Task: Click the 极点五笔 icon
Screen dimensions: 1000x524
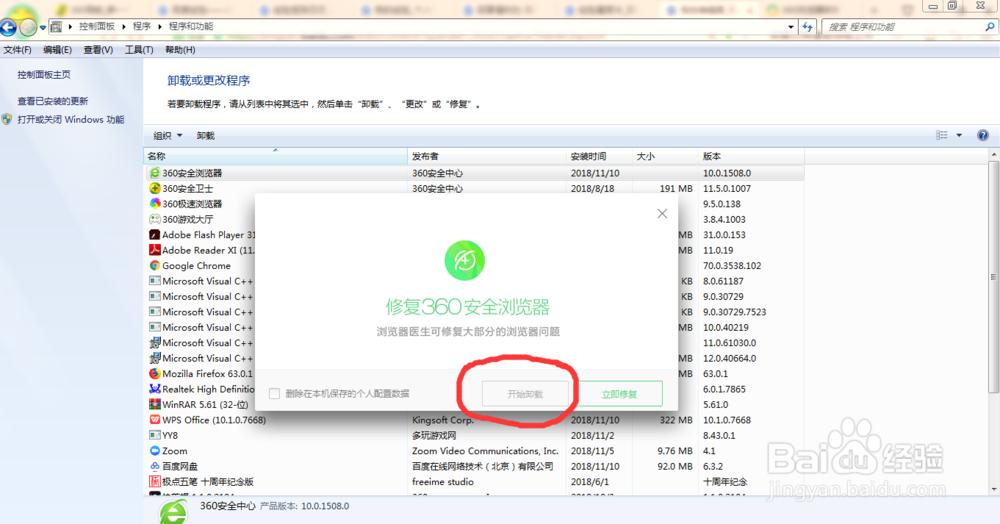Action: pos(154,481)
